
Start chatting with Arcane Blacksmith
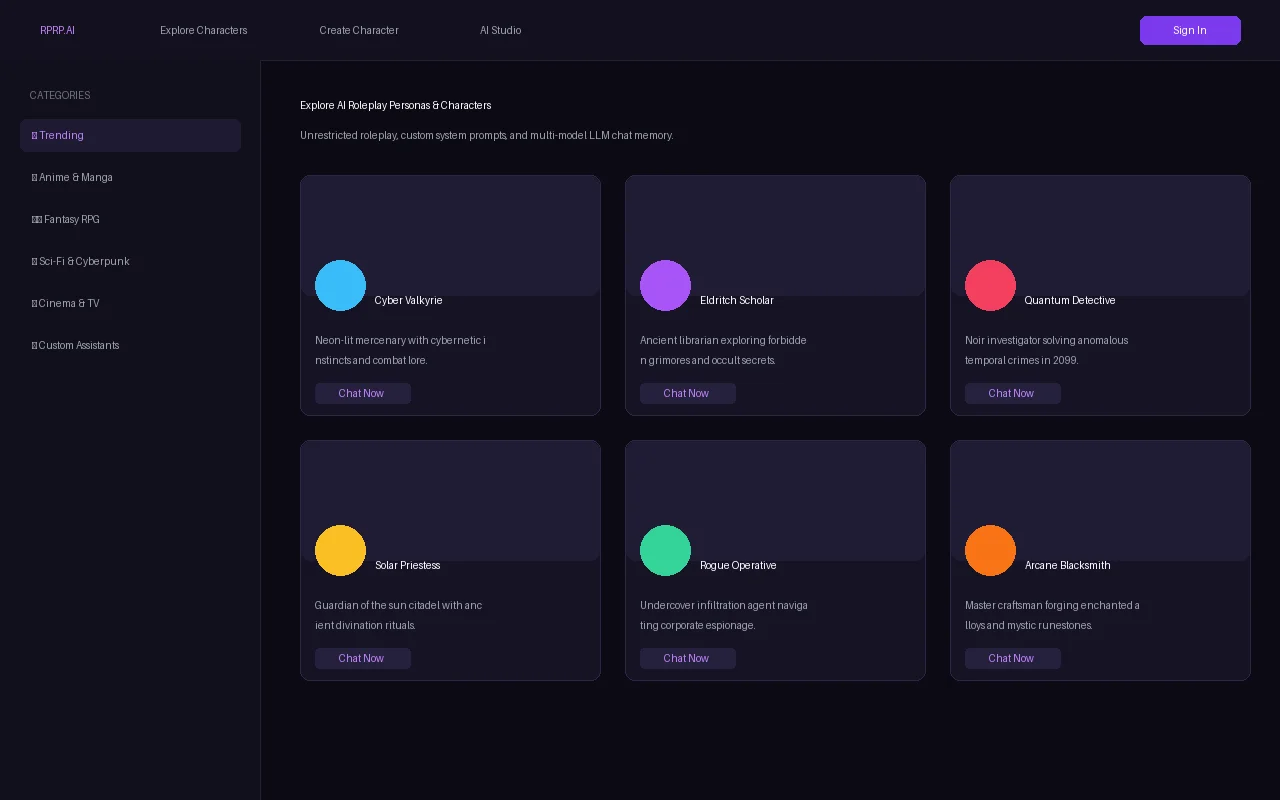coord(1012,658)
